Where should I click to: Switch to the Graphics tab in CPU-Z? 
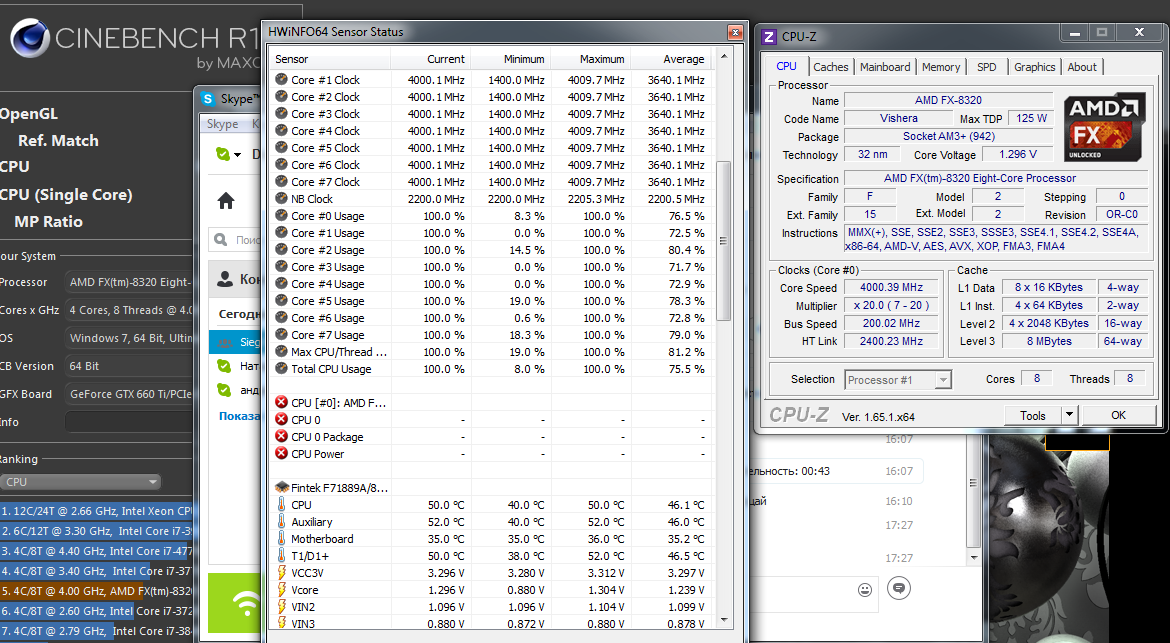point(1034,67)
